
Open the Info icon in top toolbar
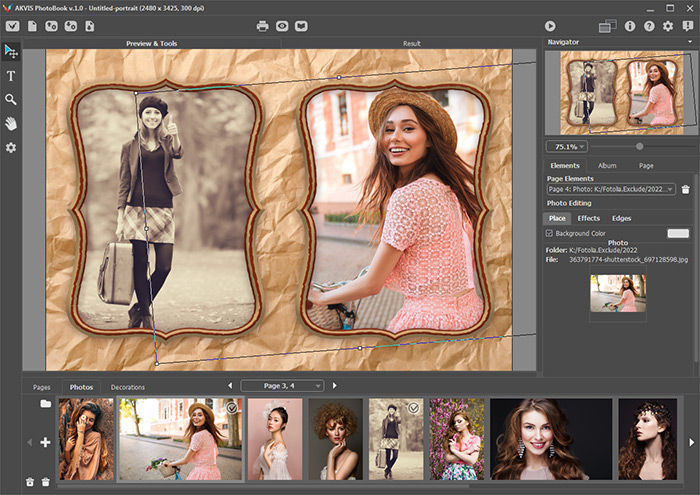[x=630, y=26]
